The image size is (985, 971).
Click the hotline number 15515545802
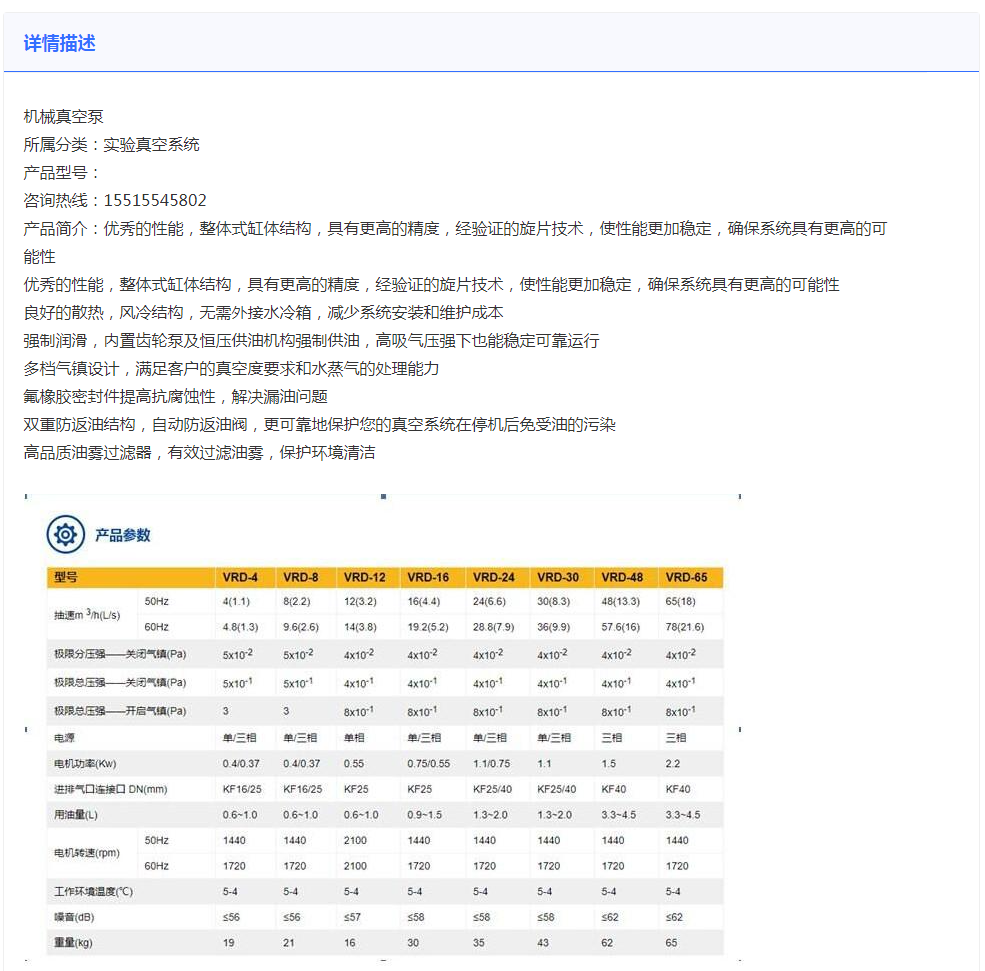155,200
